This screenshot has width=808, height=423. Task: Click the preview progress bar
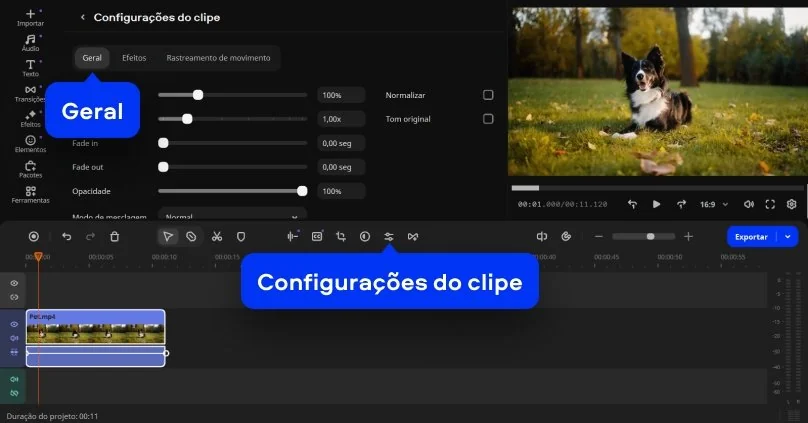pos(658,188)
